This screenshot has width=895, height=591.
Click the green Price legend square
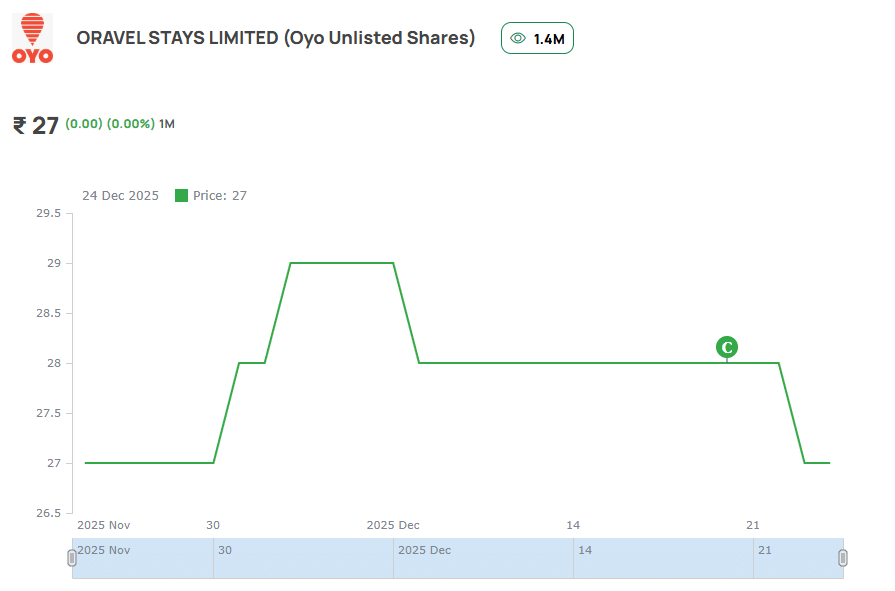click(x=181, y=196)
